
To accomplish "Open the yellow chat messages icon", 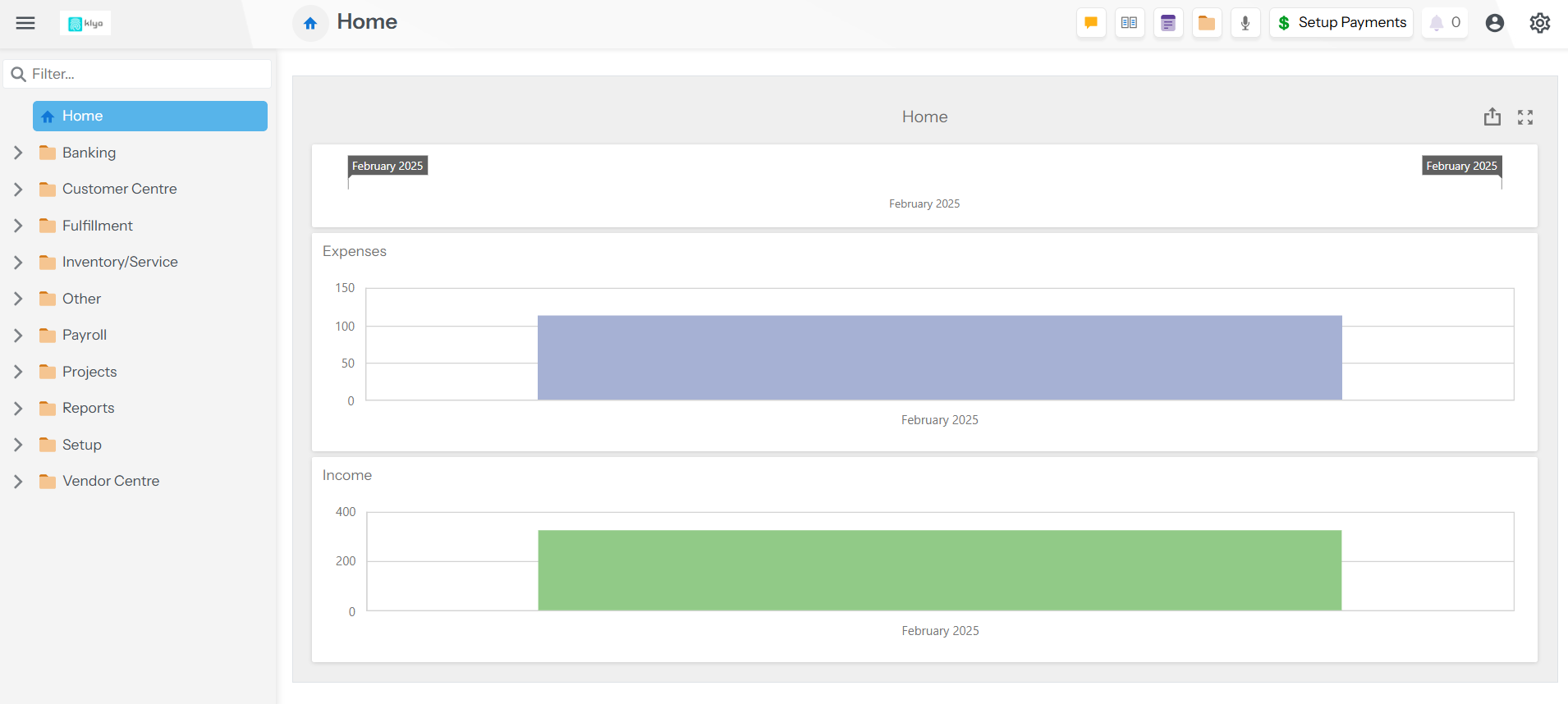I will point(1091,23).
